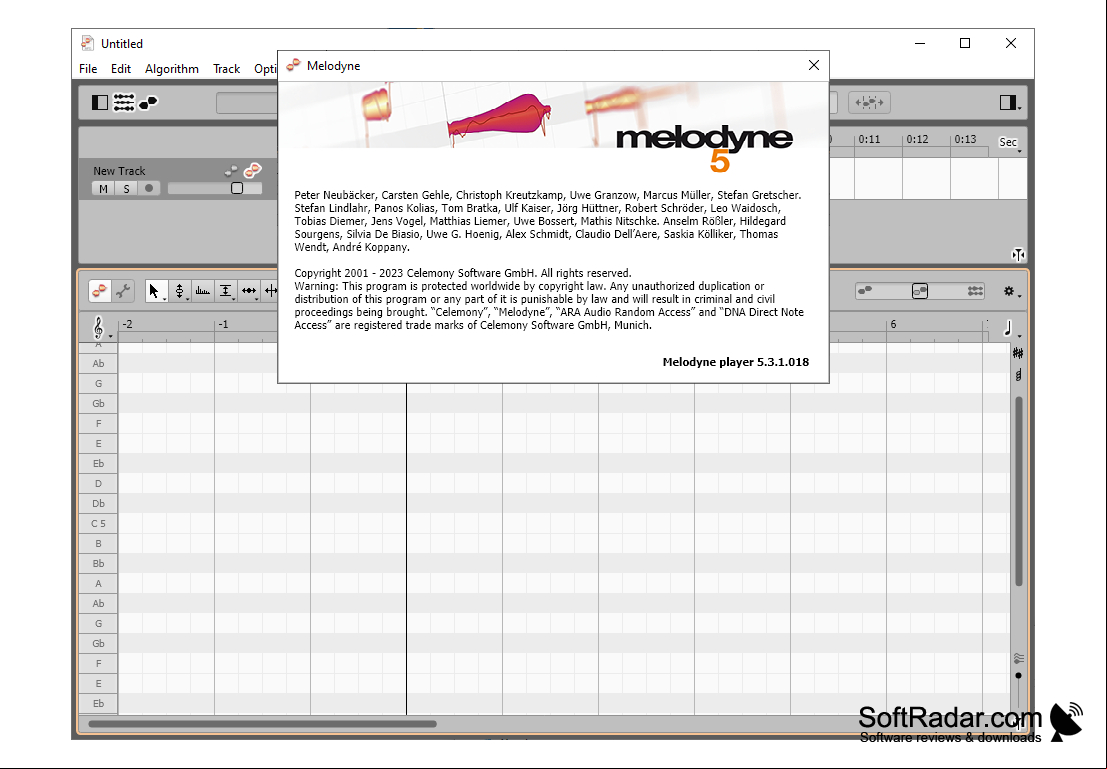The width and height of the screenshot is (1107, 769).
Task: Close the Melodyne about dialog
Action: point(813,65)
